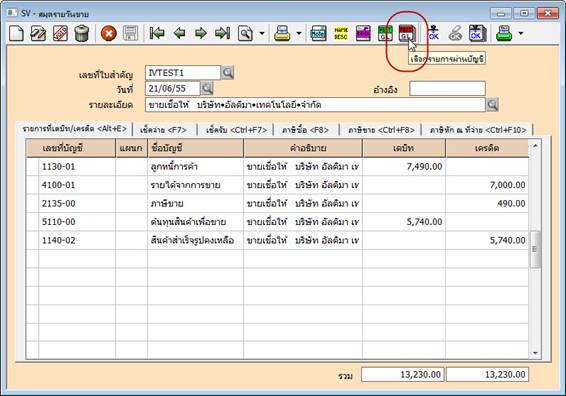Print with the green printer icon
Viewport: 566px width, 396px height.
pos(504,34)
